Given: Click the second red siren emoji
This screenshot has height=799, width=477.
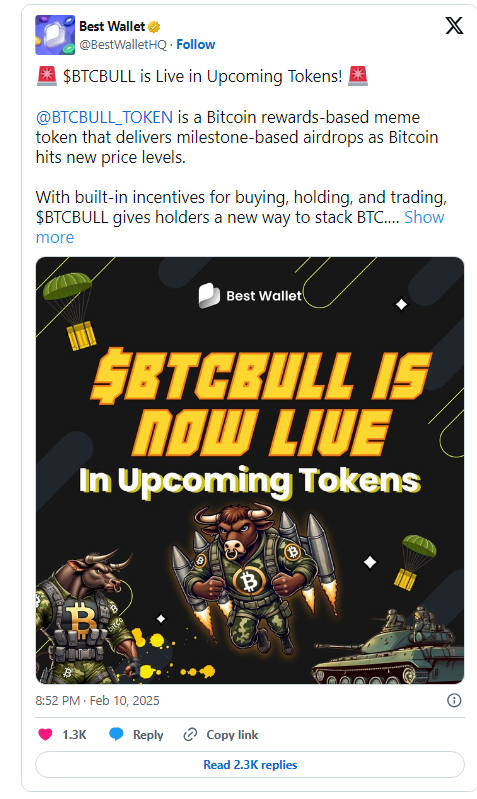Looking at the screenshot, I should (358, 76).
